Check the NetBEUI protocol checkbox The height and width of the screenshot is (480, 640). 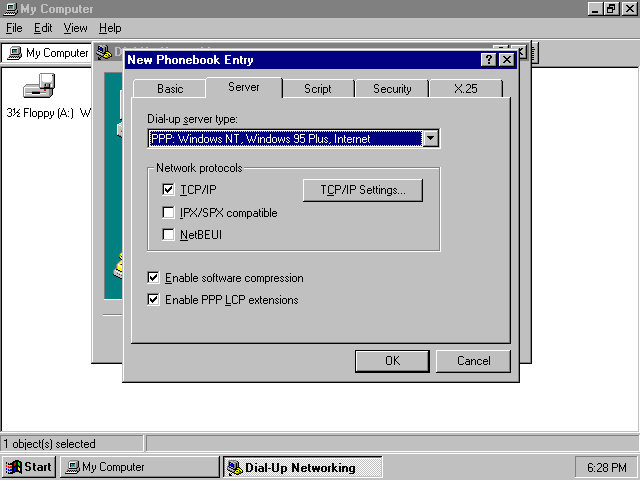point(168,235)
